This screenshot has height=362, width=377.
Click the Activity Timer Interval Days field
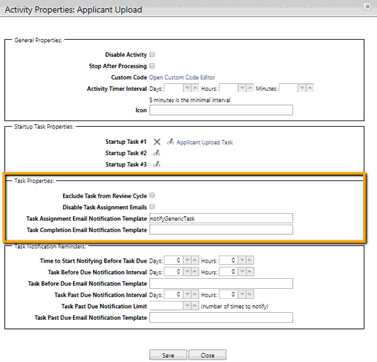coord(174,88)
